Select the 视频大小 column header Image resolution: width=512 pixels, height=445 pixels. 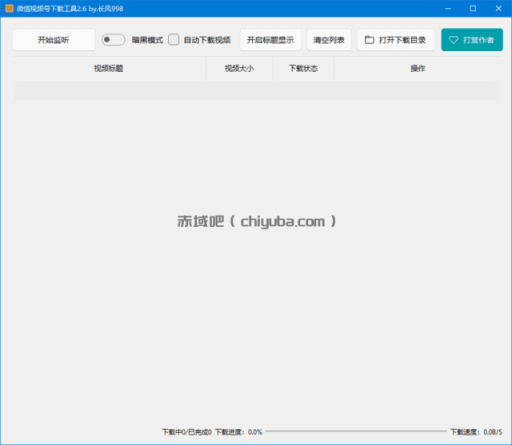click(239, 68)
